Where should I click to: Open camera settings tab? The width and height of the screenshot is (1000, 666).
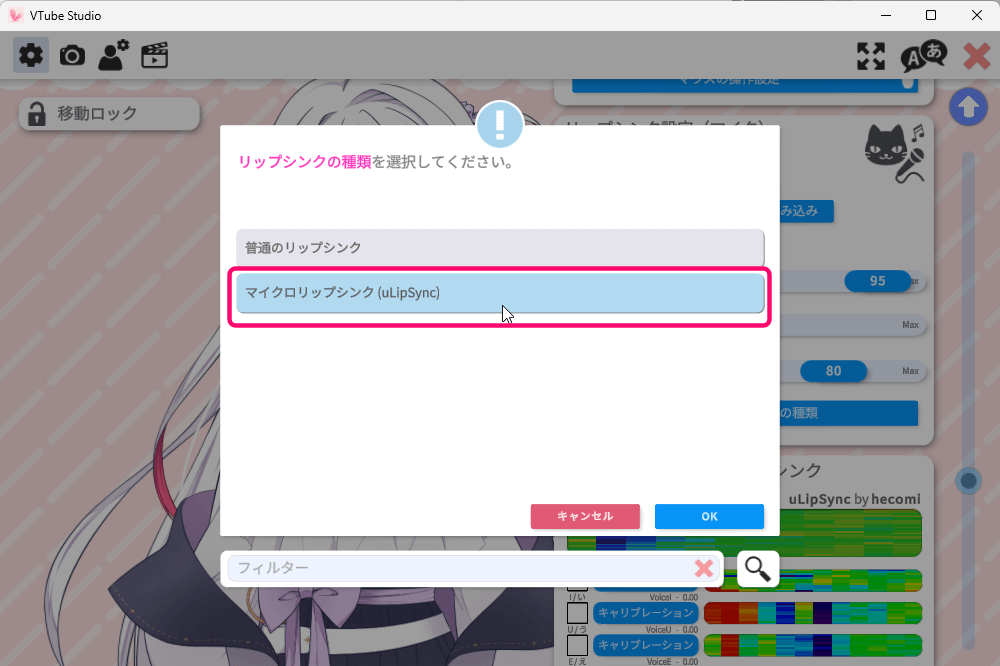72,55
